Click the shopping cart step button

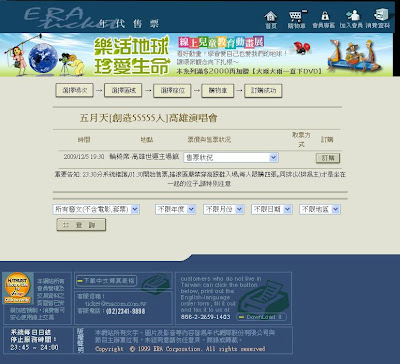(x=217, y=90)
